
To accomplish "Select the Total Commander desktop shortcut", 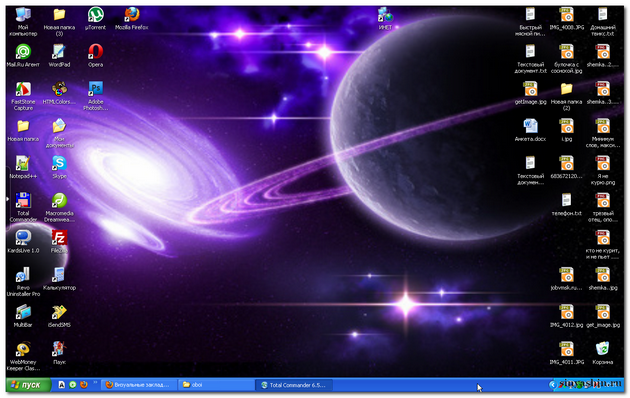I will pyautogui.click(x=23, y=207).
